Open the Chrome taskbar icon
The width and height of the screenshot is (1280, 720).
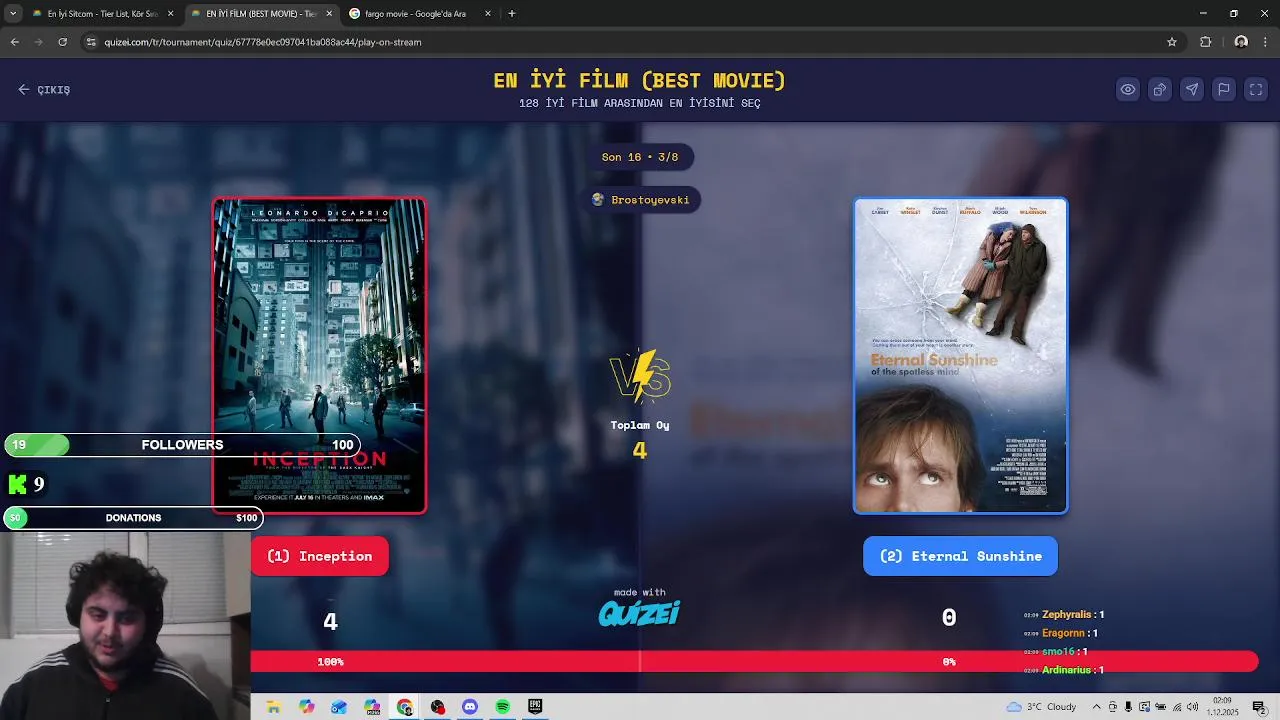tap(405, 707)
